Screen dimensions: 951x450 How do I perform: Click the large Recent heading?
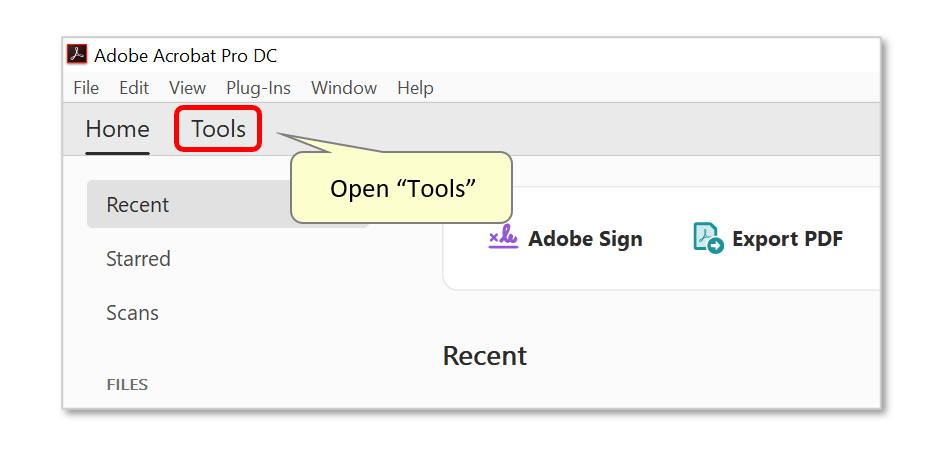(485, 355)
